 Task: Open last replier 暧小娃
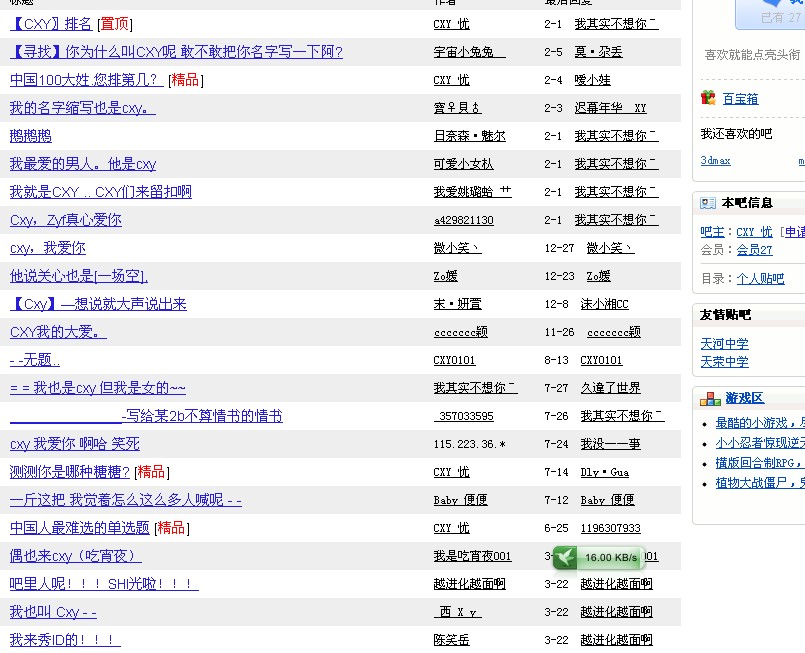(x=592, y=80)
